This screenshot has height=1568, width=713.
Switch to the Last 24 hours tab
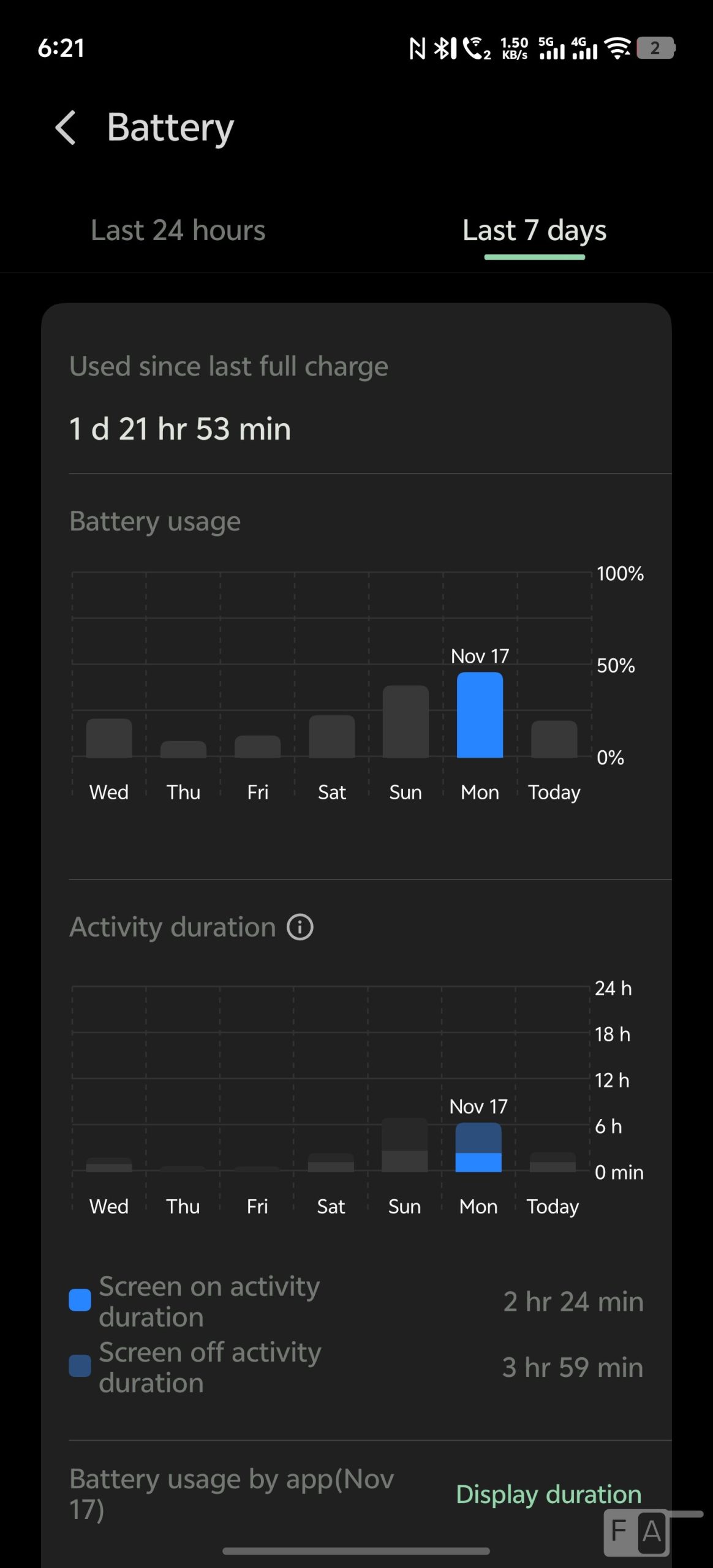point(178,230)
